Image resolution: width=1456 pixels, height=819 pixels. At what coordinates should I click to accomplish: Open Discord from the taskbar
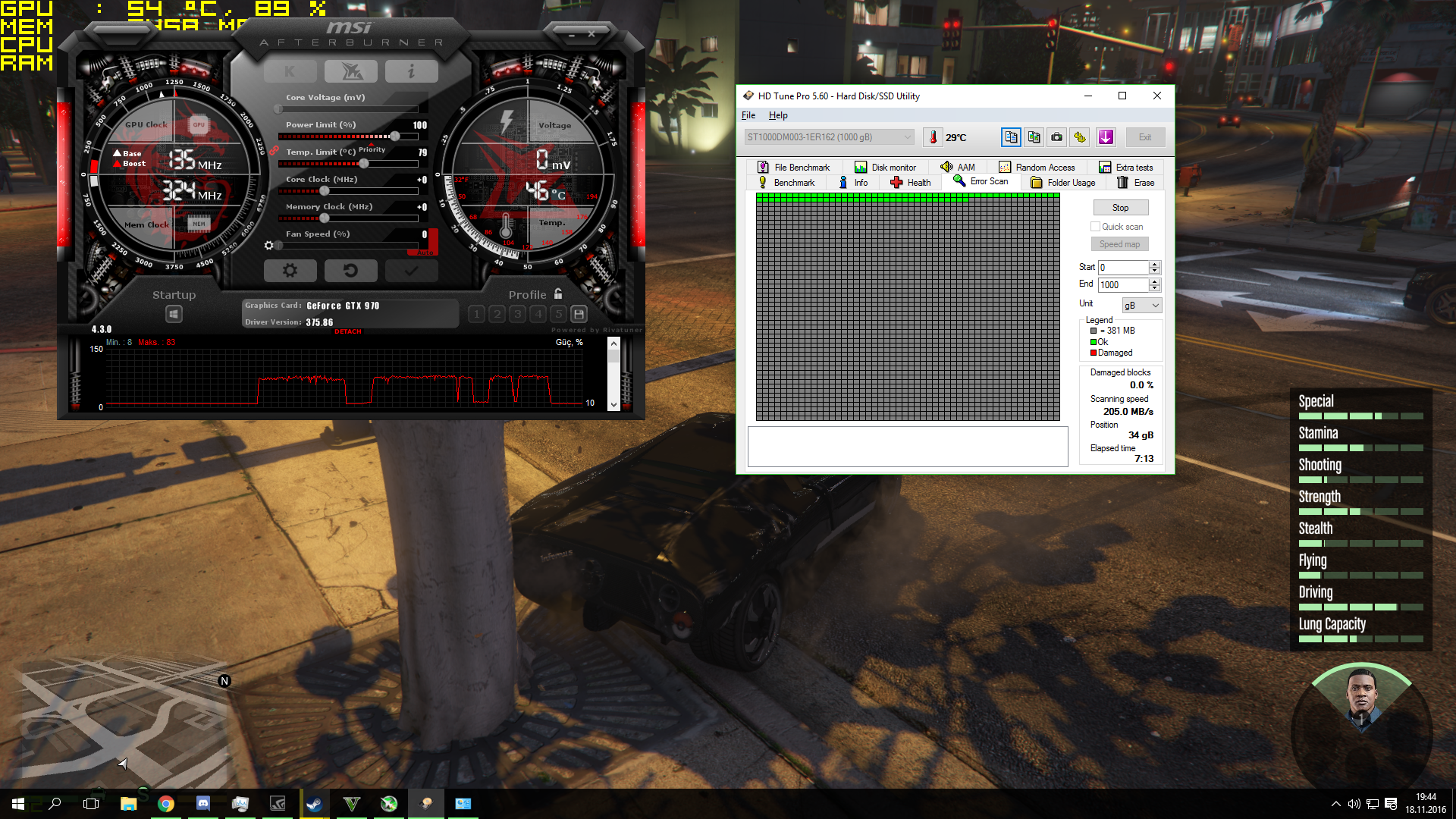[x=202, y=804]
